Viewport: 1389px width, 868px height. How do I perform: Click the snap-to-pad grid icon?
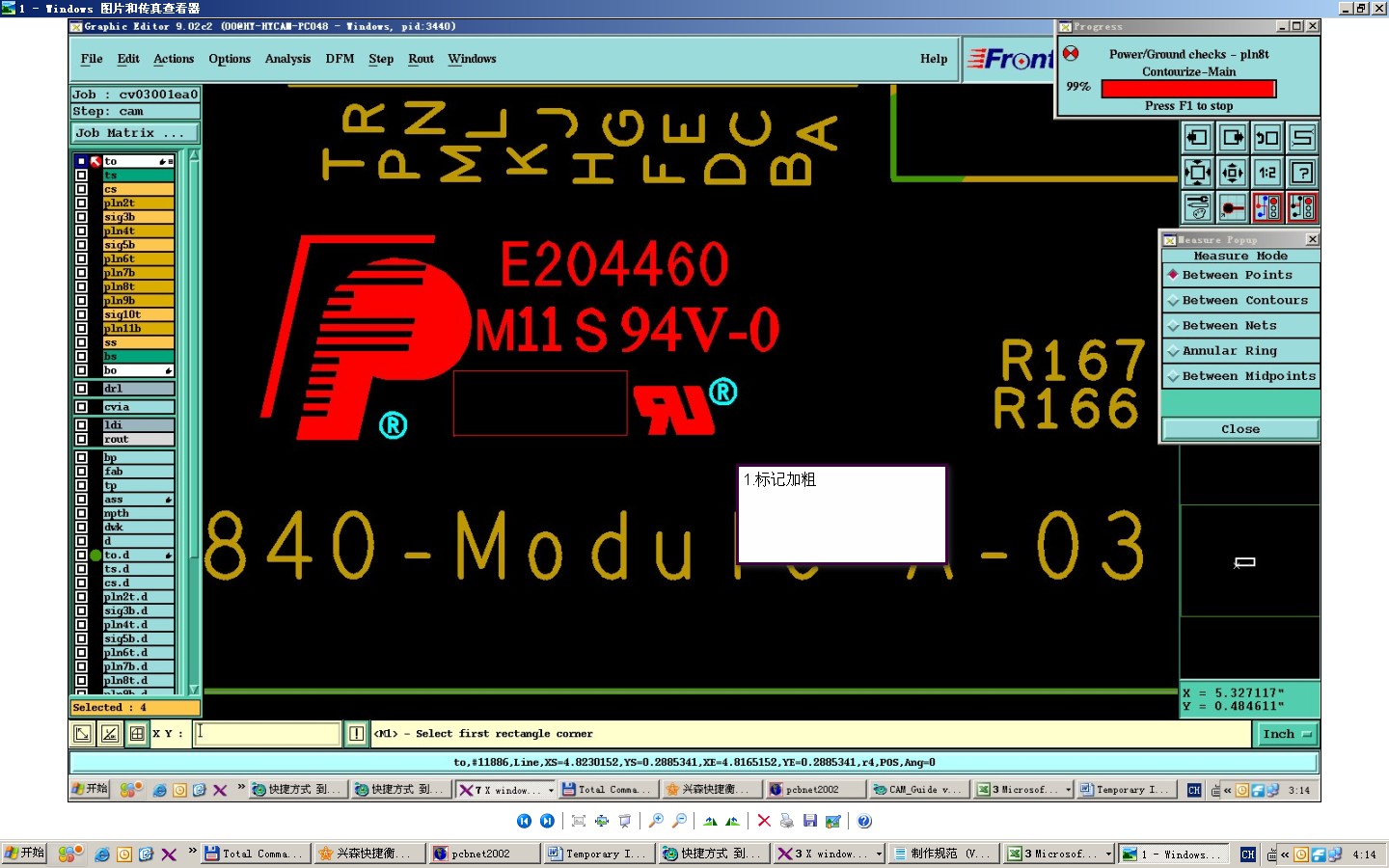click(1233, 207)
